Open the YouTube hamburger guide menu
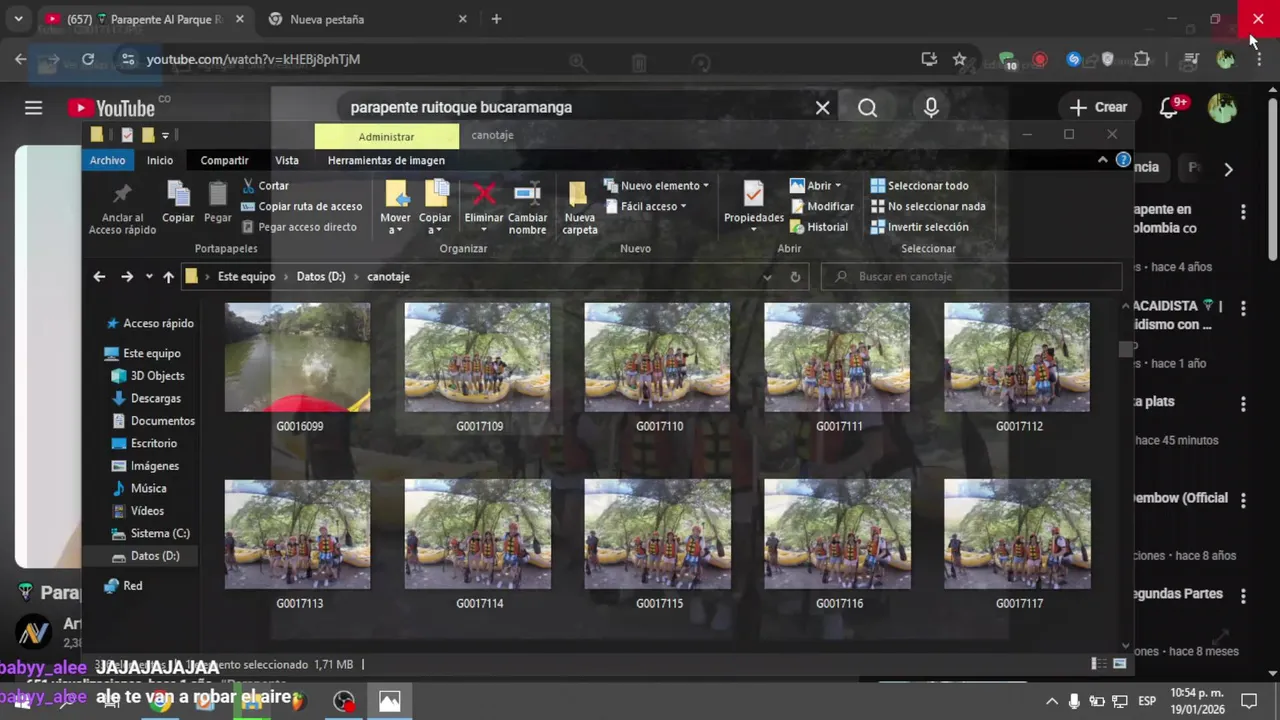 pos(34,108)
